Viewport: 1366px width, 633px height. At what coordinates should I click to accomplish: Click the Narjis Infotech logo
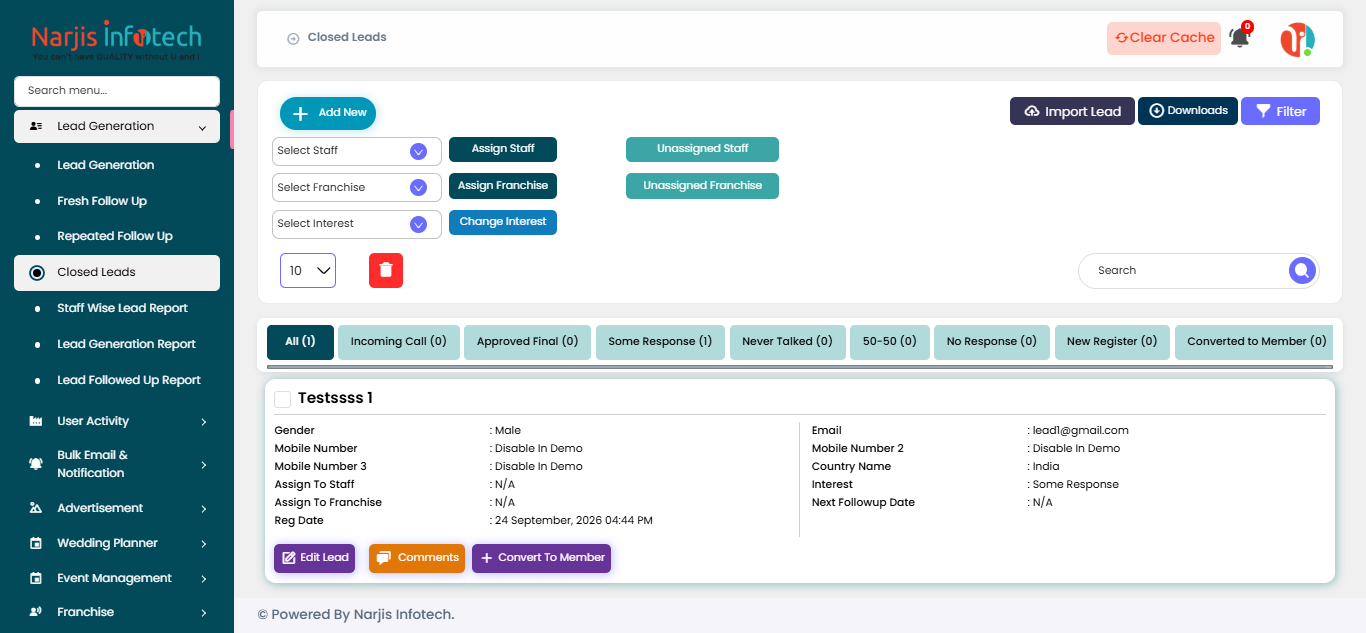[x=117, y=42]
